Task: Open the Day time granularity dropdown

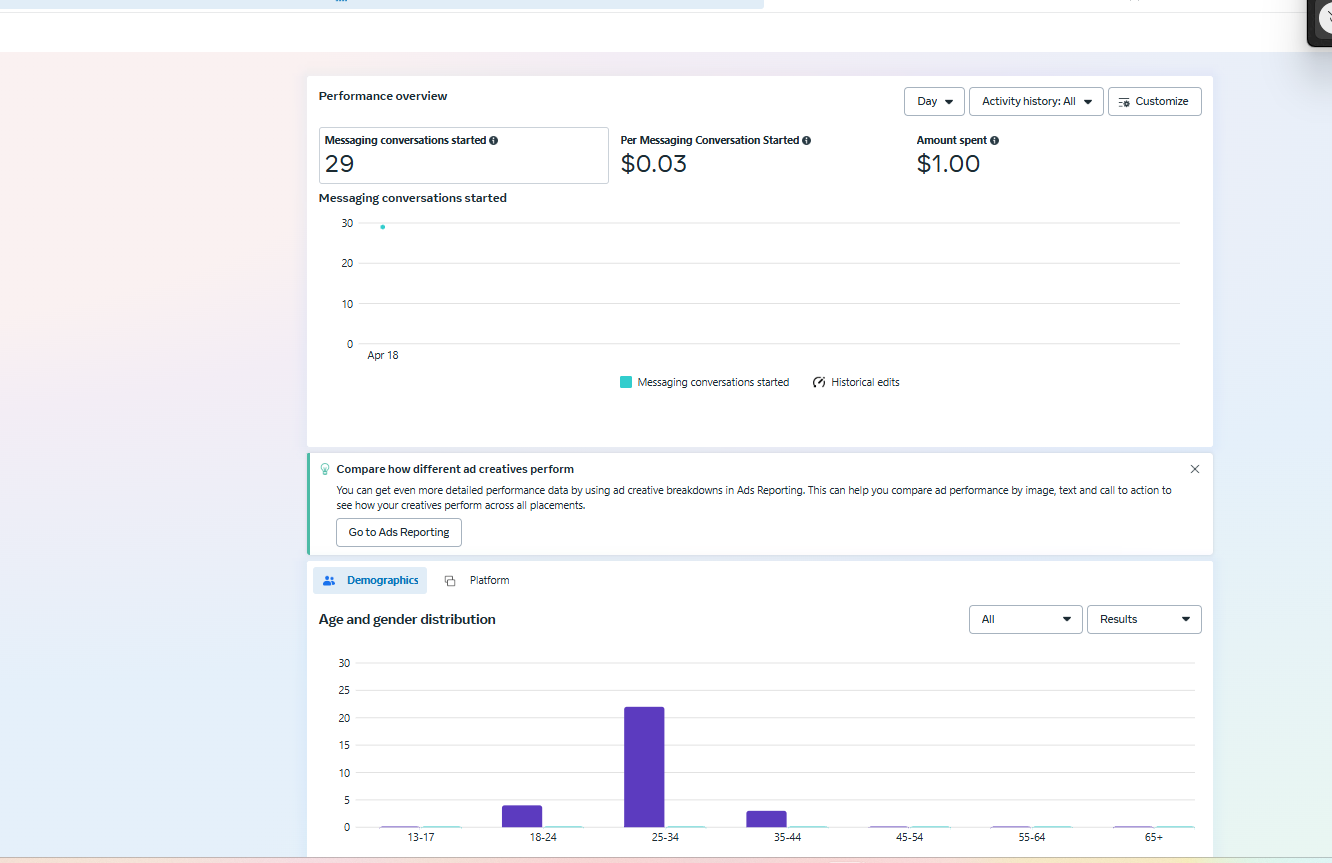Action: click(x=934, y=101)
